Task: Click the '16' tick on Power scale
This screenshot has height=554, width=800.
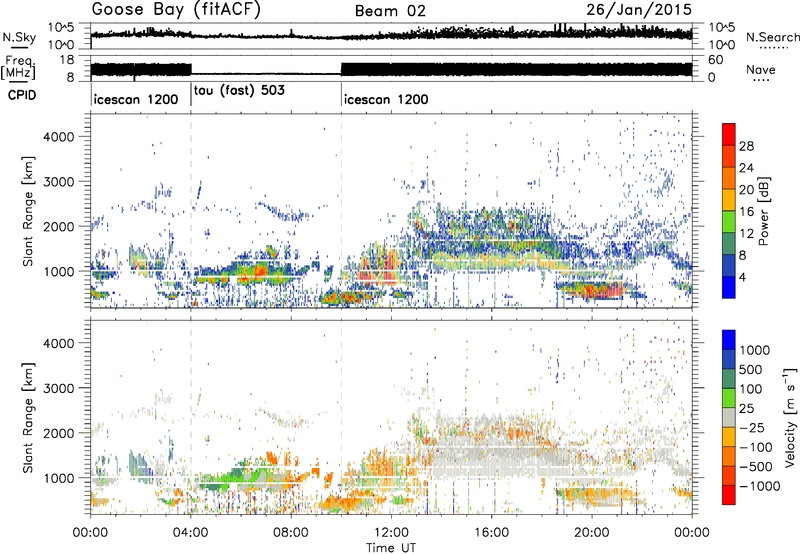Action: 746,212
